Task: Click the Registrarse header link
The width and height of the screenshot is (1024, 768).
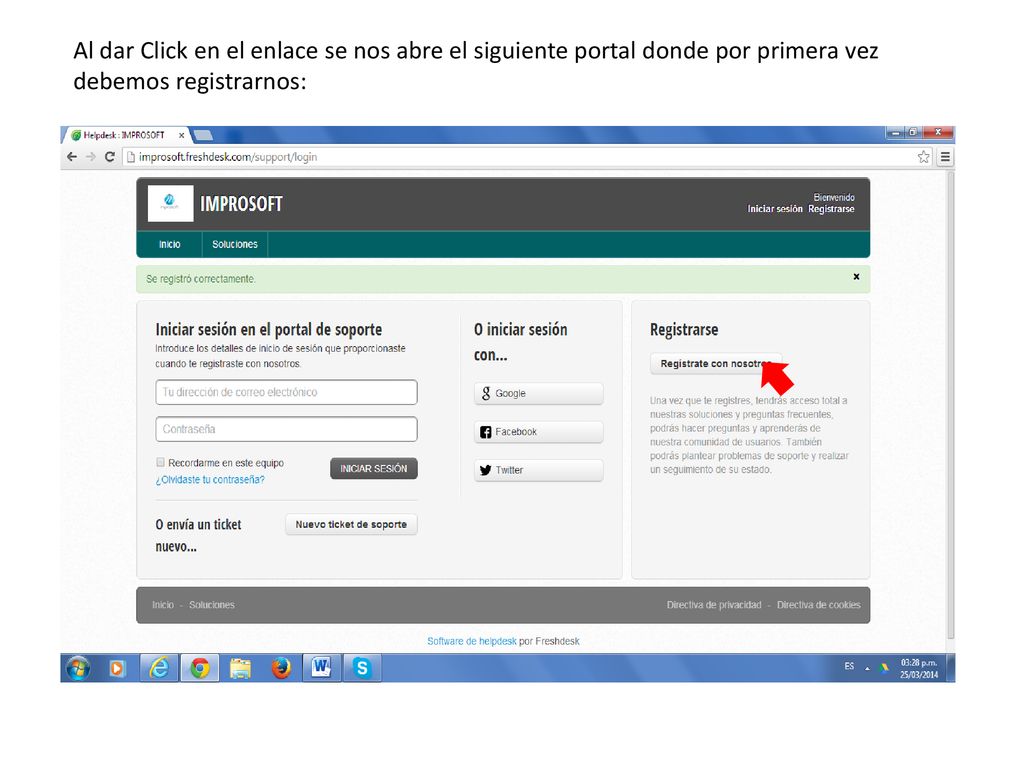Action: pyautogui.click(x=831, y=209)
